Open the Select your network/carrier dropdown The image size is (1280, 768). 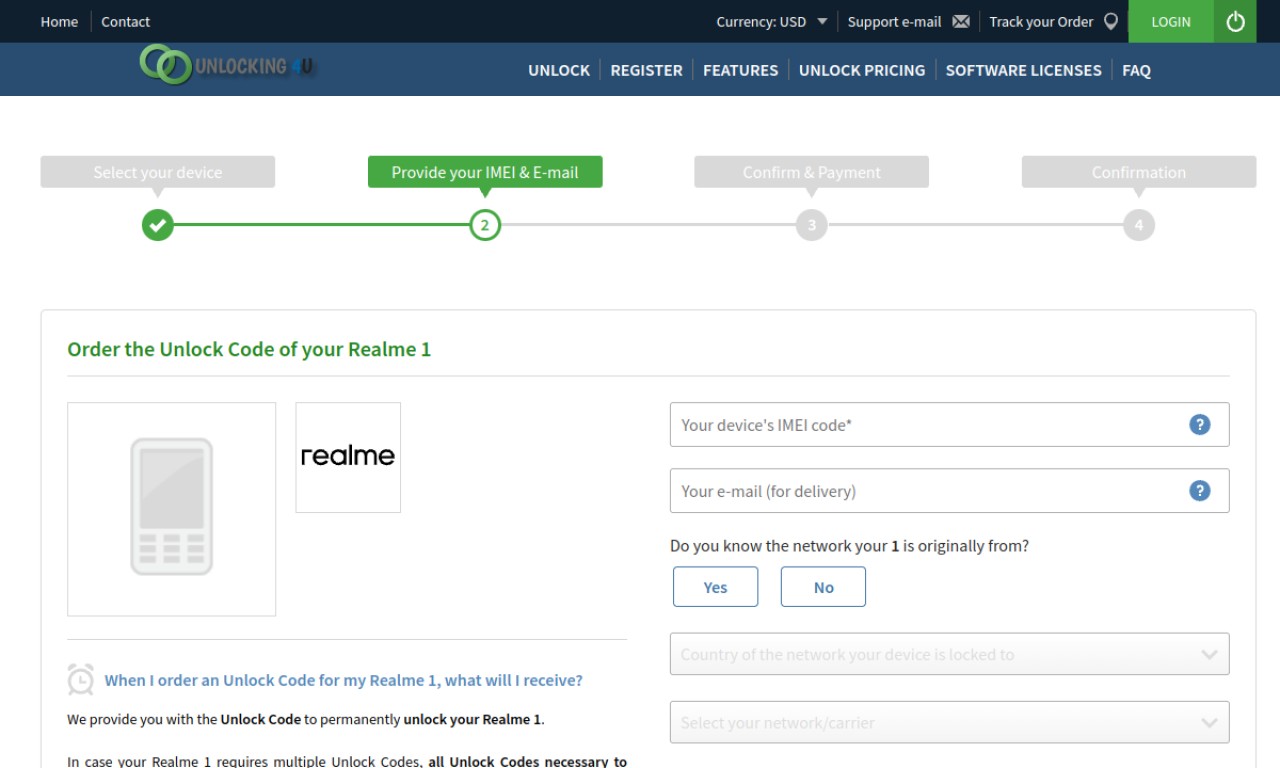pyautogui.click(x=949, y=722)
